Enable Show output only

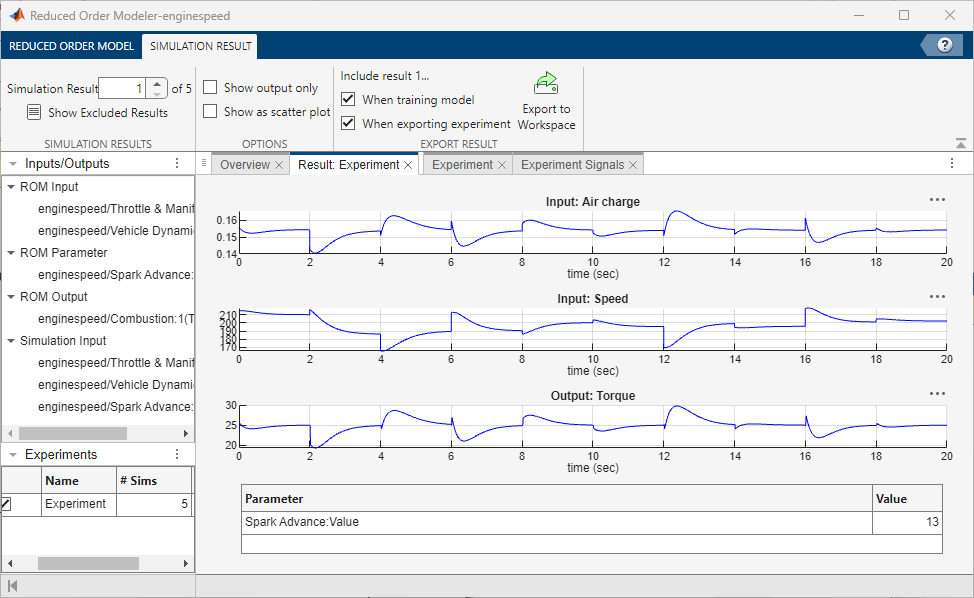coord(210,87)
